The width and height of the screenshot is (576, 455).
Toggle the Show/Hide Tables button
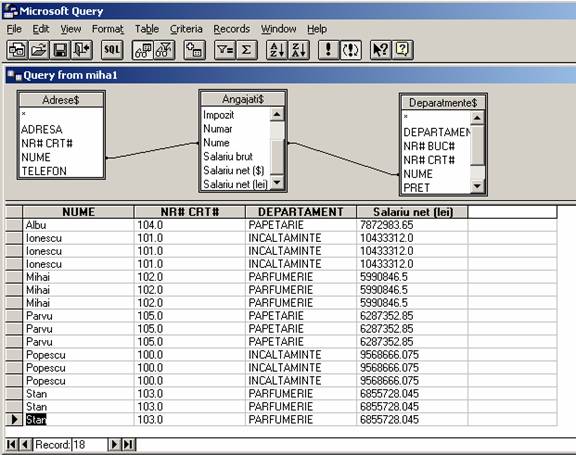[143, 50]
